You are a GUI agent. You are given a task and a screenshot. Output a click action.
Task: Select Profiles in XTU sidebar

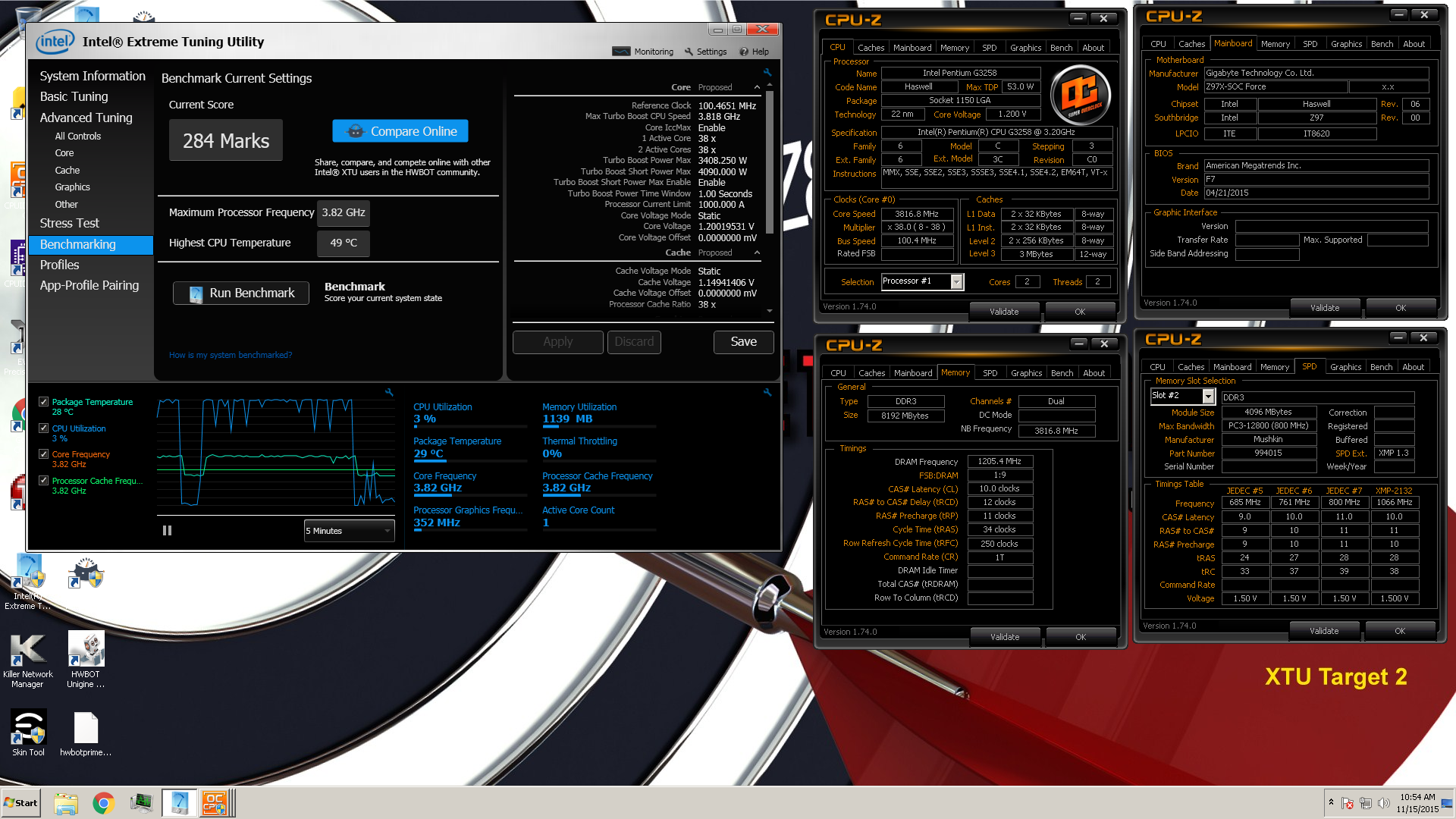(x=59, y=265)
